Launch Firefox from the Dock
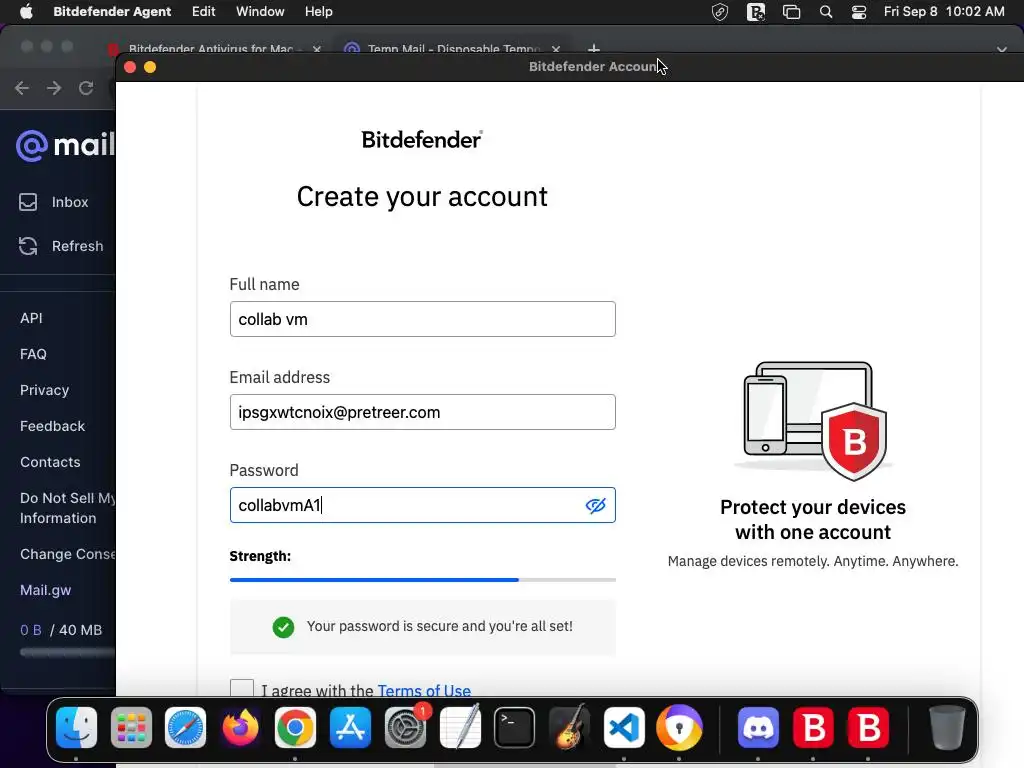Viewport: 1024px width, 768px height. (x=240, y=727)
